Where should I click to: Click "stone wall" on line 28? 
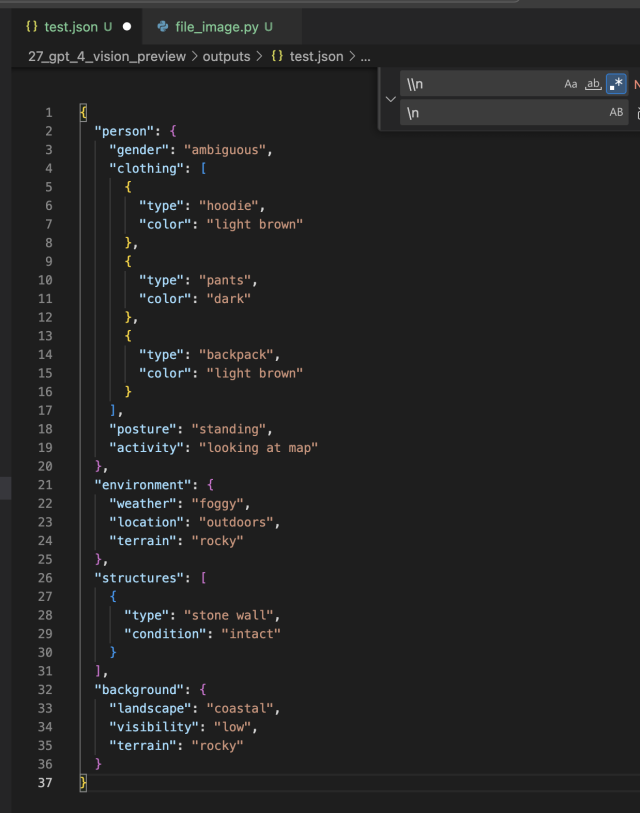tap(229, 615)
